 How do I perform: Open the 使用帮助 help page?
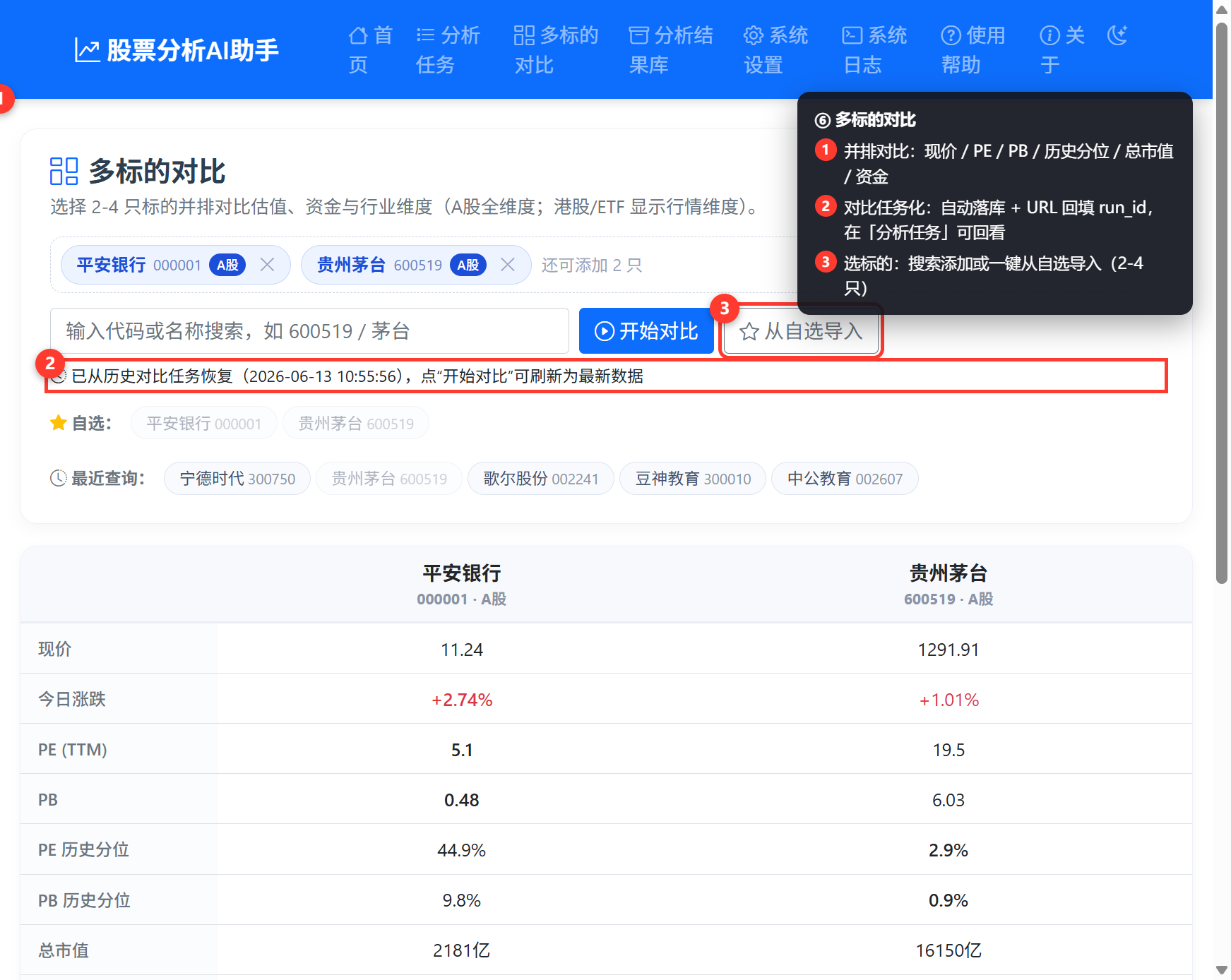(973, 49)
